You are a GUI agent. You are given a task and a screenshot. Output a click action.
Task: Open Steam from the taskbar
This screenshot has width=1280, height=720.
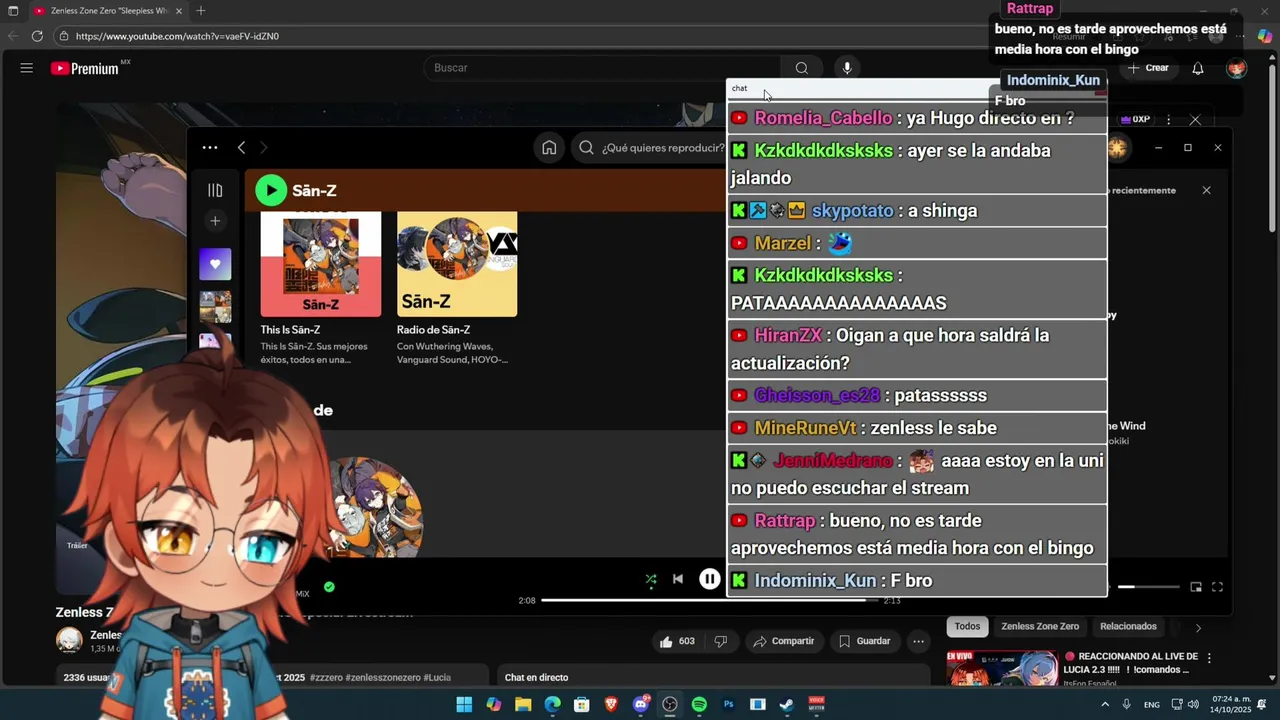pyautogui.click(x=787, y=705)
